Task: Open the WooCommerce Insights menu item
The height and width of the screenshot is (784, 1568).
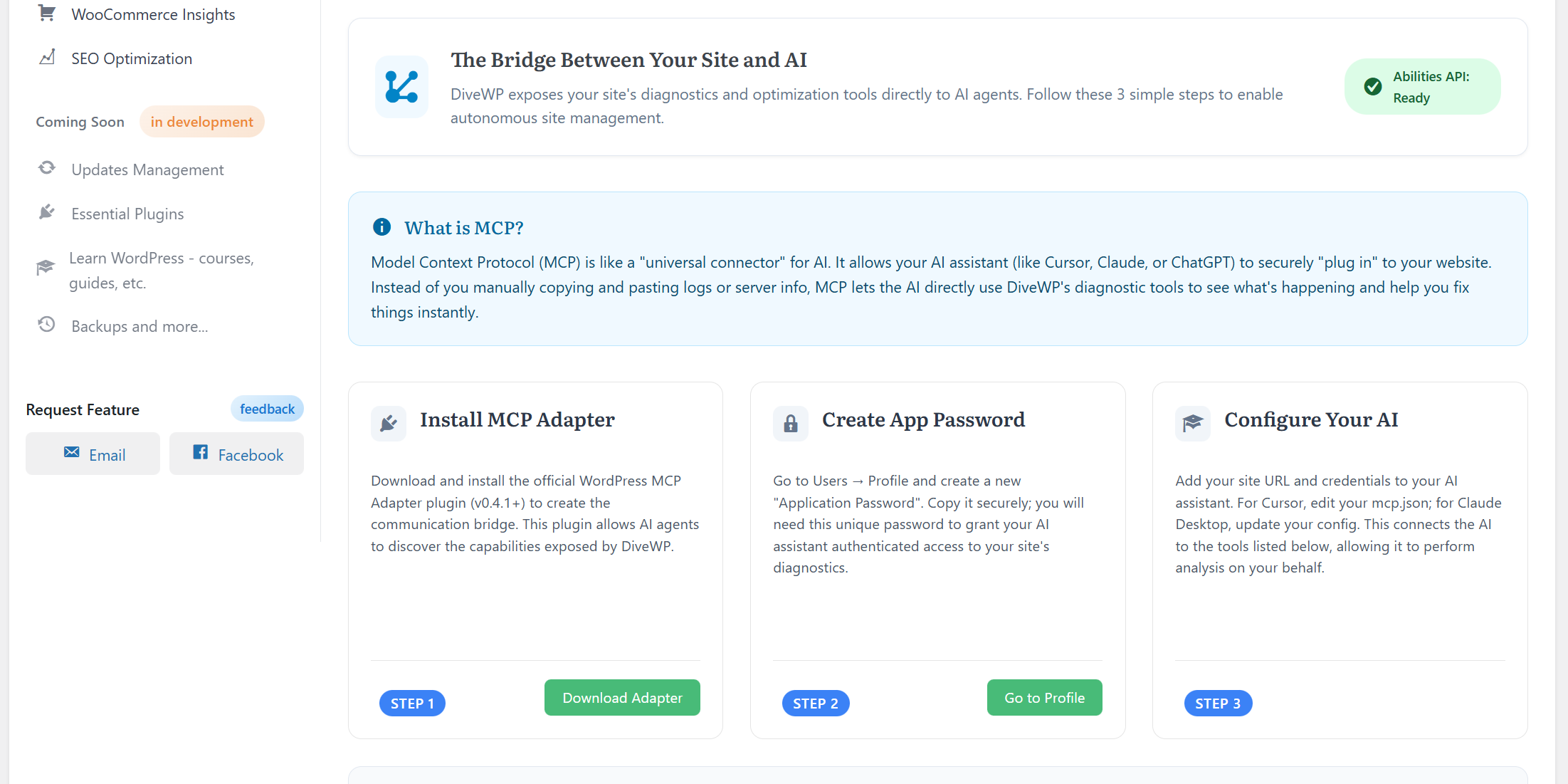Action: tap(153, 15)
